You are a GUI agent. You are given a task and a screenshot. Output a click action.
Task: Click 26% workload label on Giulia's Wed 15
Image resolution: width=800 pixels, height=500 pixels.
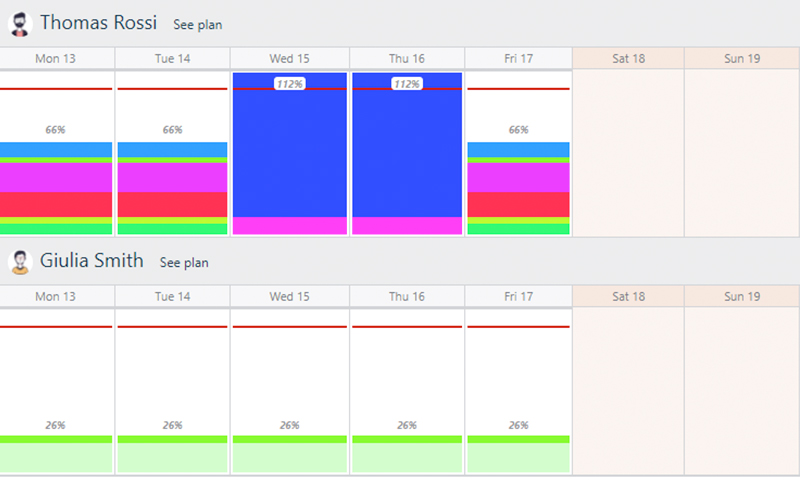290,425
